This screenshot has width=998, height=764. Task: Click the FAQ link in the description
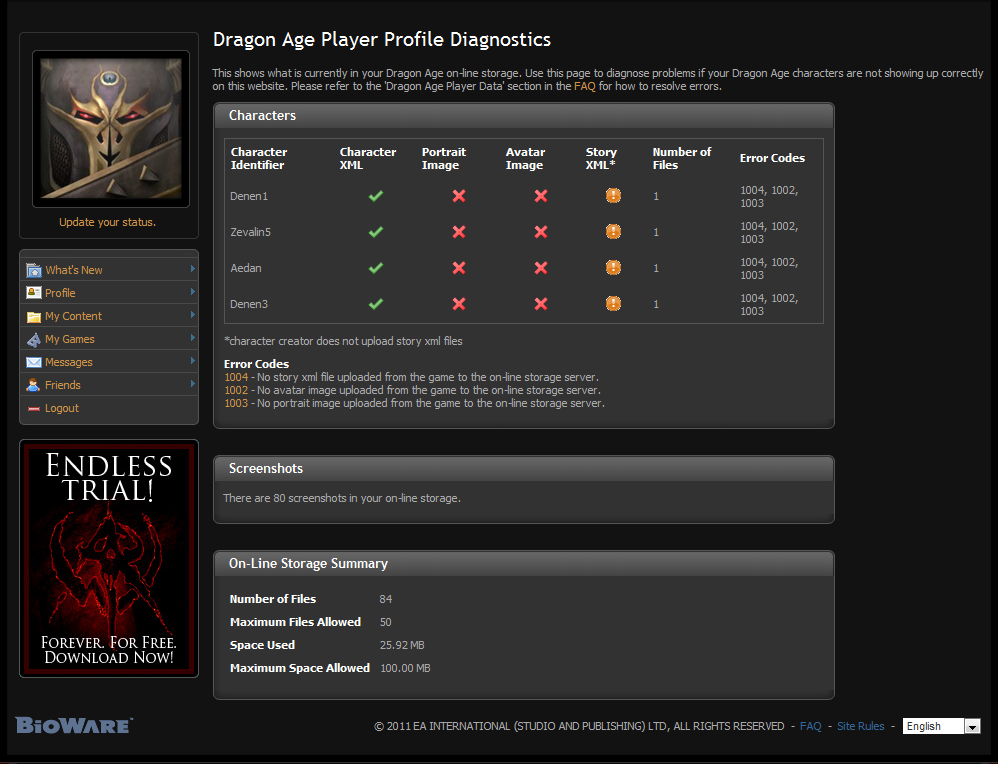584,87
